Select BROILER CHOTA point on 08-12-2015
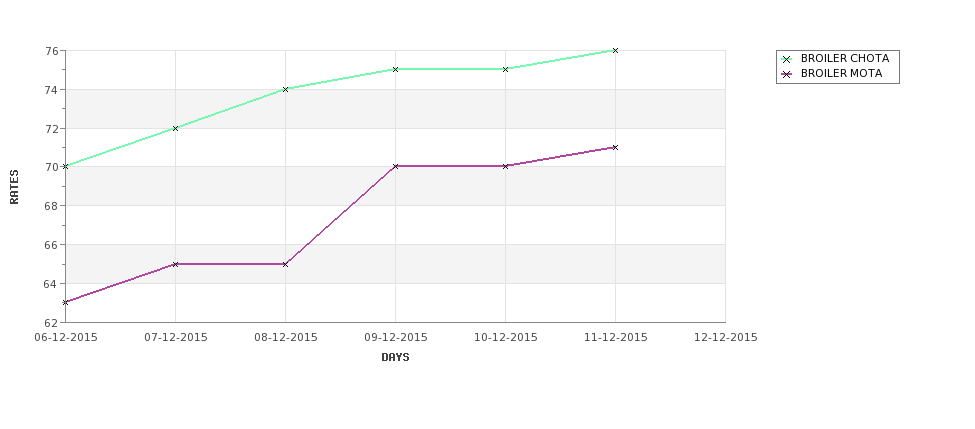 (x=285, y=90)
